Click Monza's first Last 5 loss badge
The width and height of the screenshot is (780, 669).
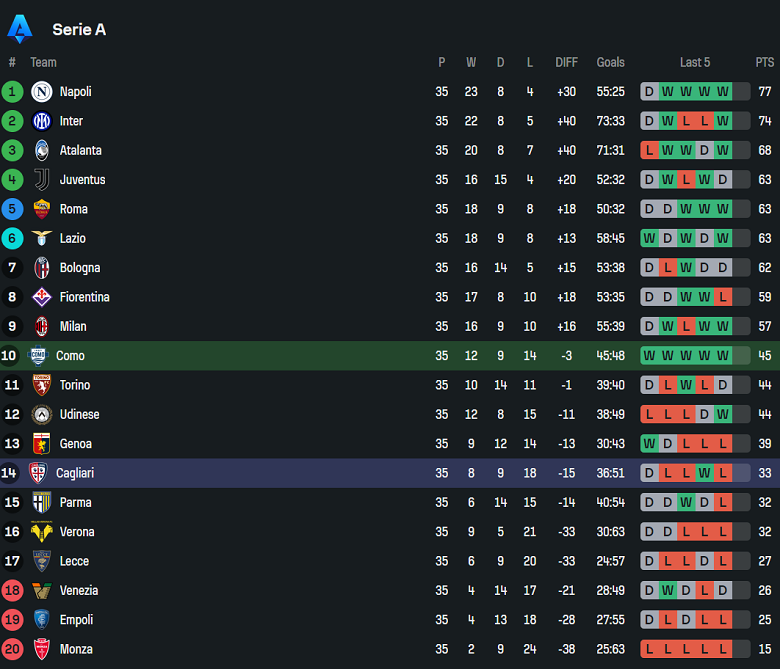650,649
